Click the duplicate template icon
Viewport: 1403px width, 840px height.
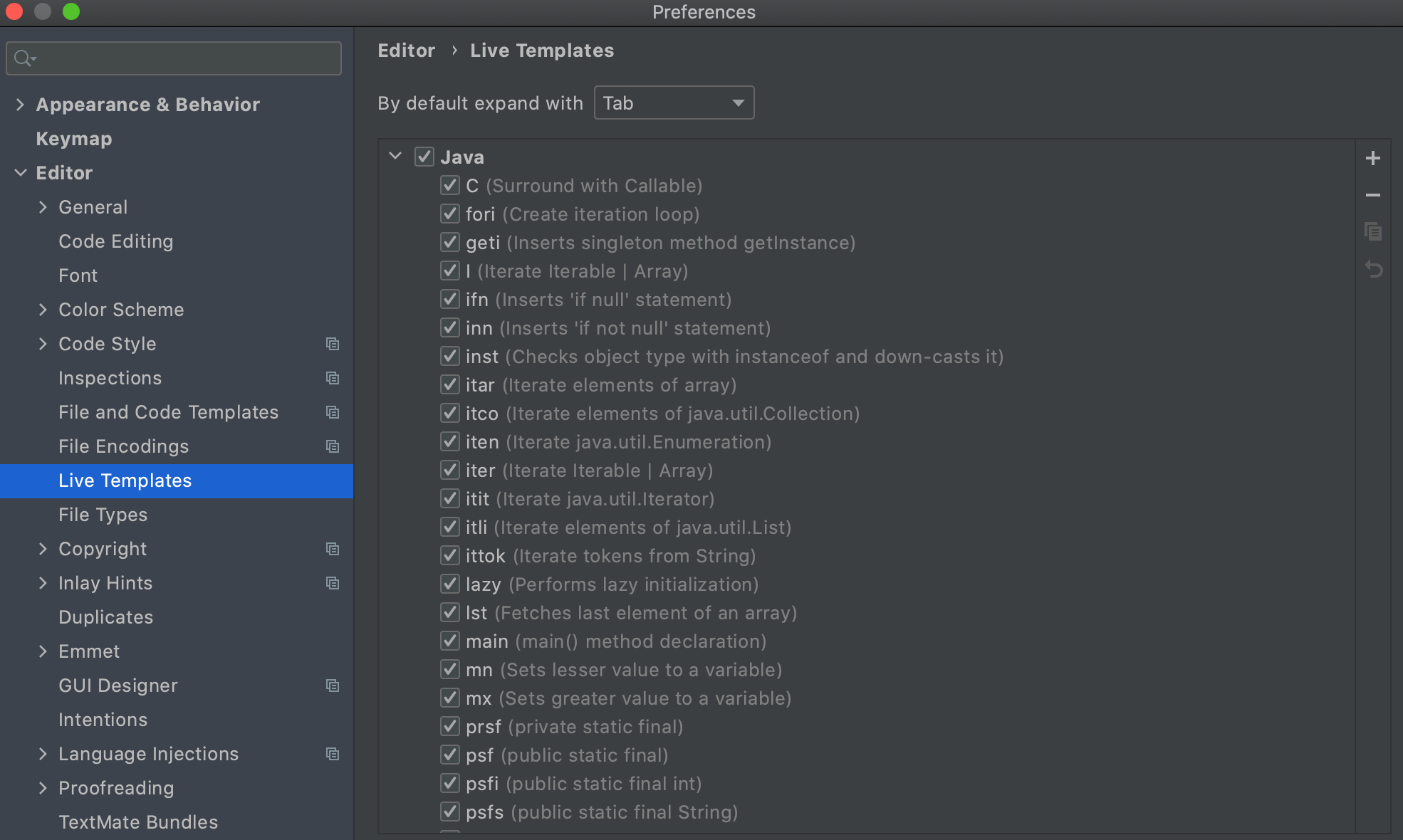[1373, 232]
